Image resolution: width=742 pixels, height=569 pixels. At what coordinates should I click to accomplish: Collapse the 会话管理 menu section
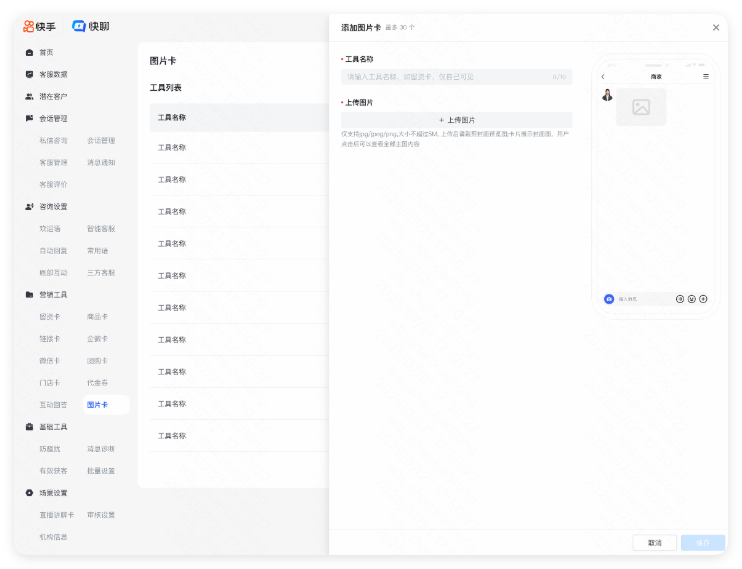(x=53, y=118)
